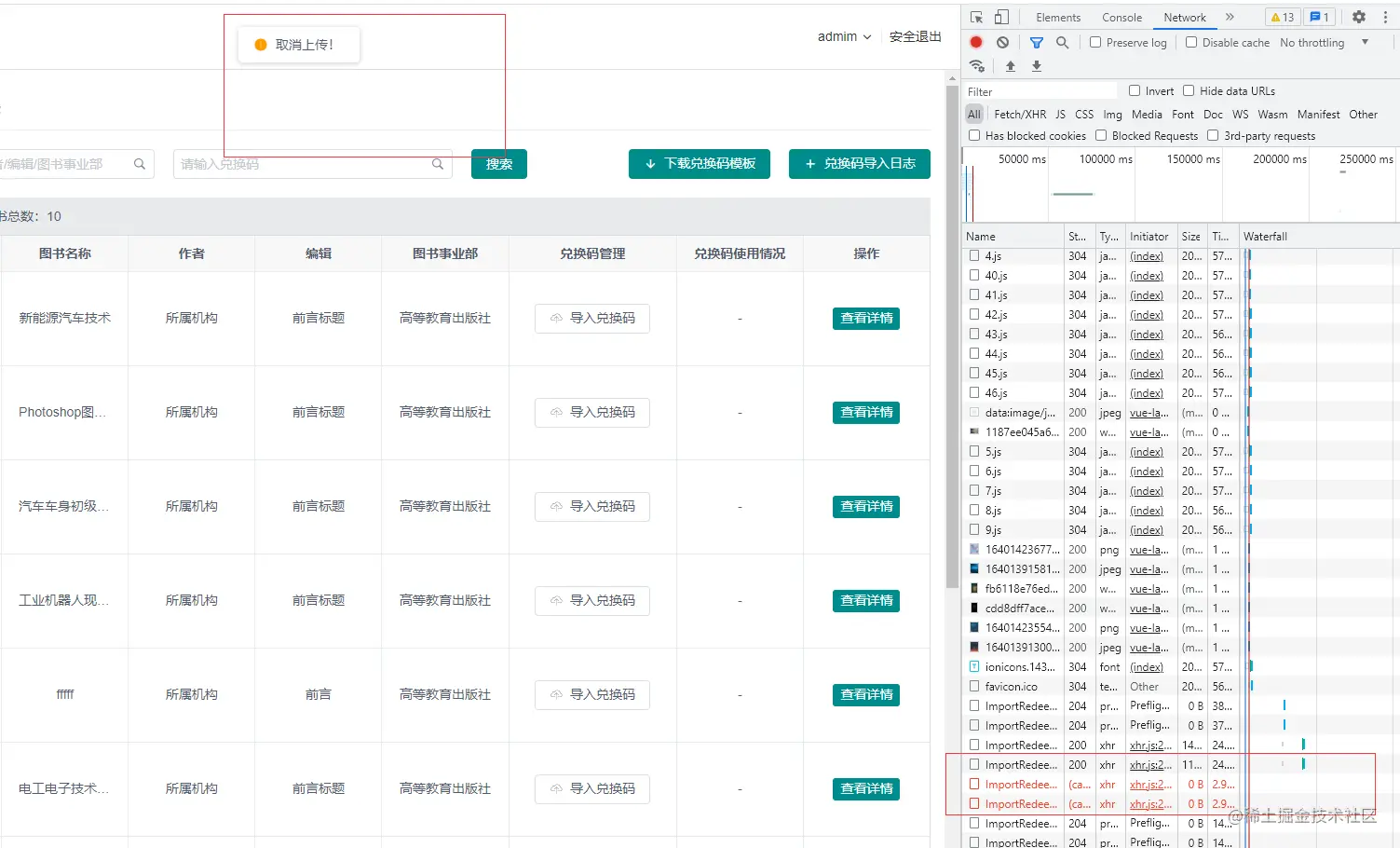Enable the Disable cache checkbox
Image resolution: width=1400 pixels, height=848 pixels.
1191,43
